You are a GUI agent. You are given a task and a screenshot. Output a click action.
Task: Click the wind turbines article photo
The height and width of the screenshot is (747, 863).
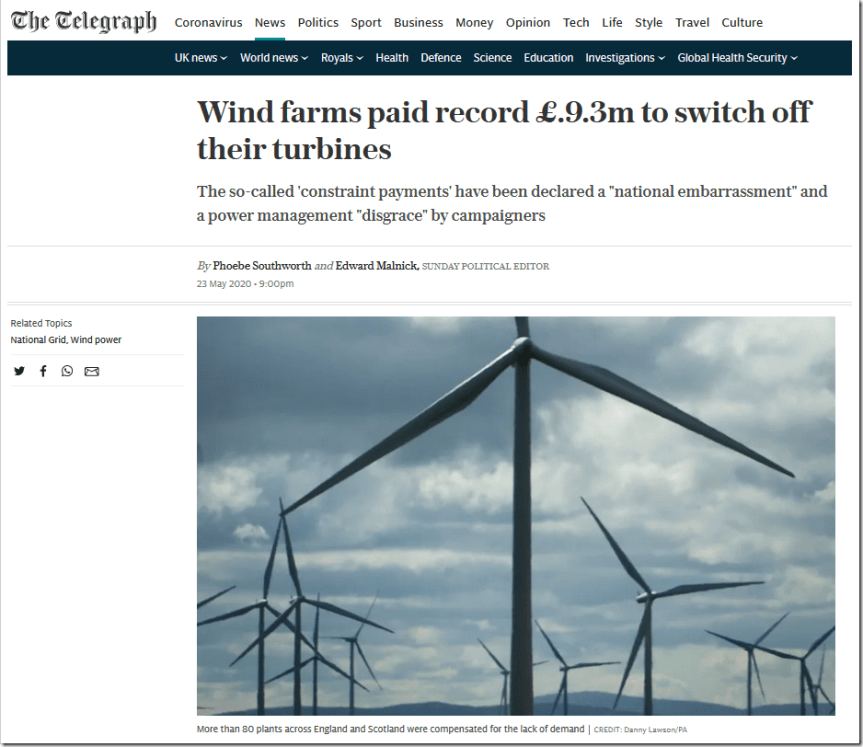click(515, 517)
